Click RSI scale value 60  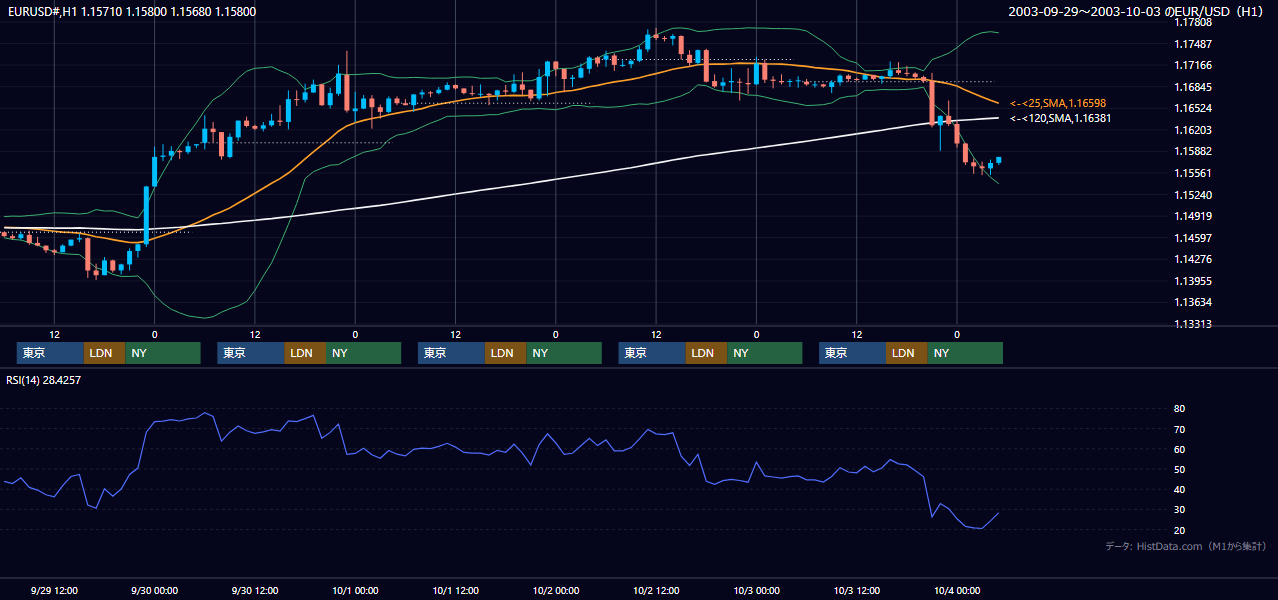tap(1179, 449)
